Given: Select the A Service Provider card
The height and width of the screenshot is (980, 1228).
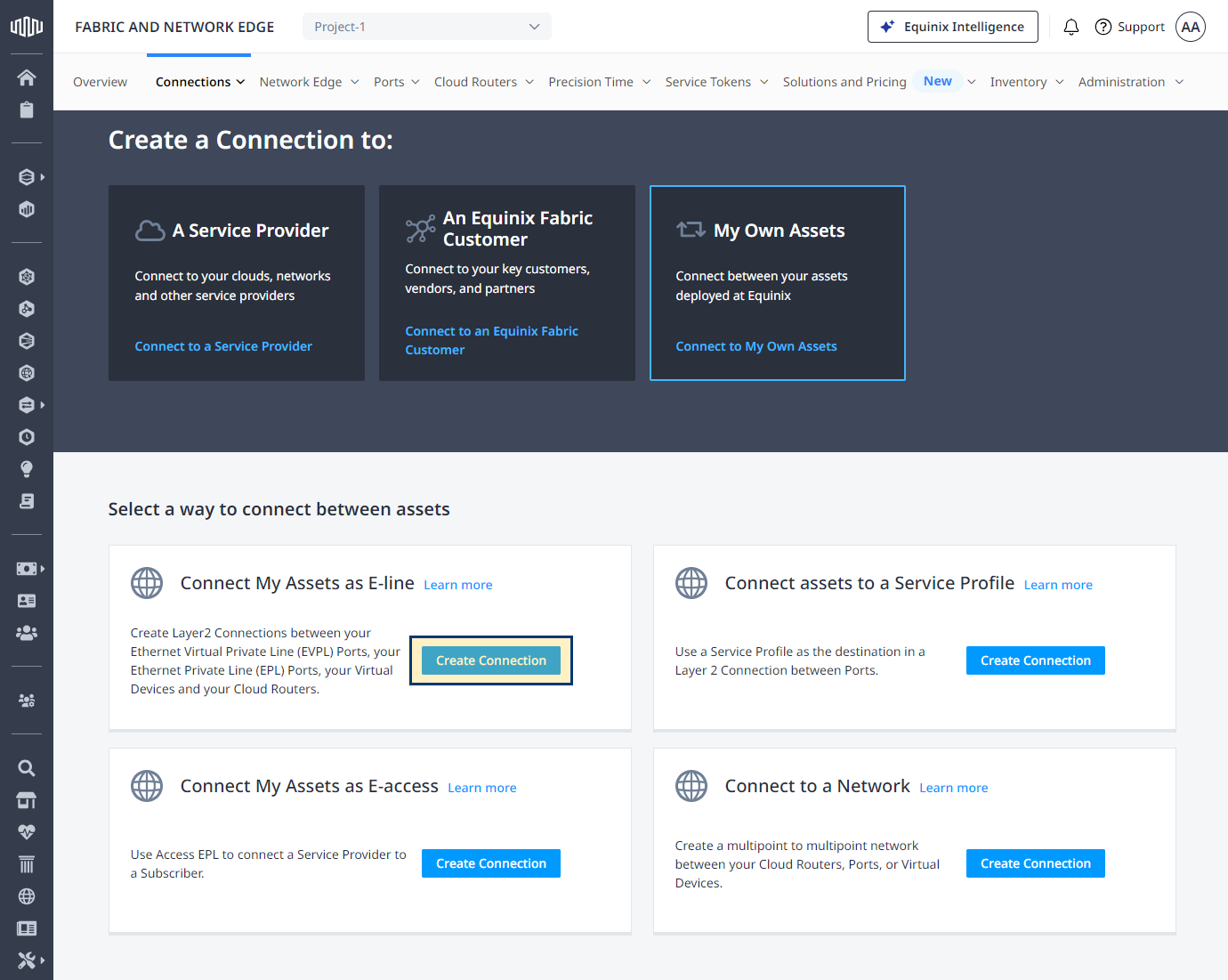Looking at the screenshot, I should click(x=236, y=283).
